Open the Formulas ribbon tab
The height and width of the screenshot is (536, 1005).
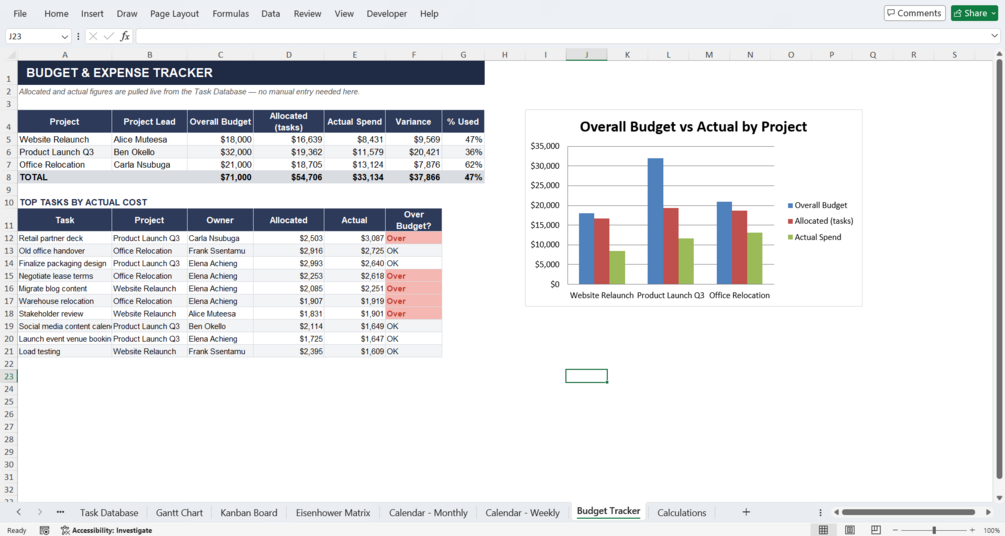(x=231, y=13)
